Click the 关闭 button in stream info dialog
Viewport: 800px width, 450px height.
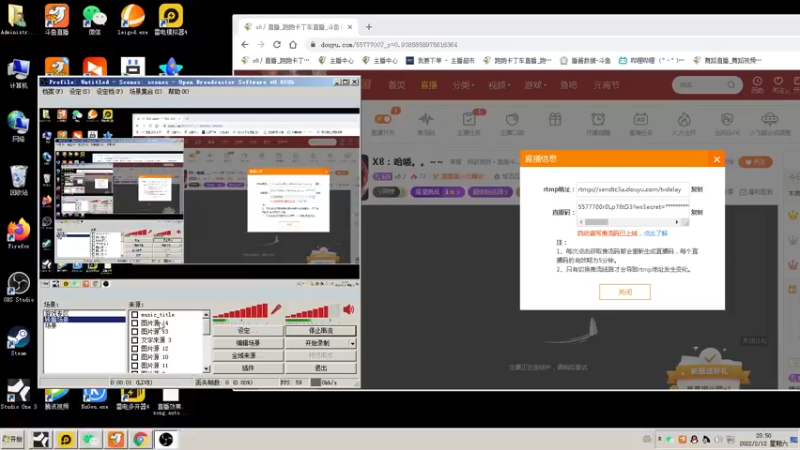(624, 292)
